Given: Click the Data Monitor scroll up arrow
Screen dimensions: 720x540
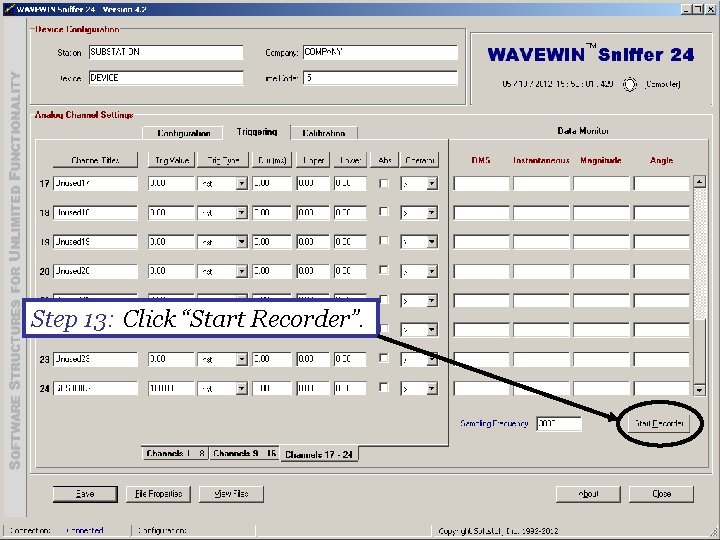Looking at the screenshot, I should (x=699, y=182).
